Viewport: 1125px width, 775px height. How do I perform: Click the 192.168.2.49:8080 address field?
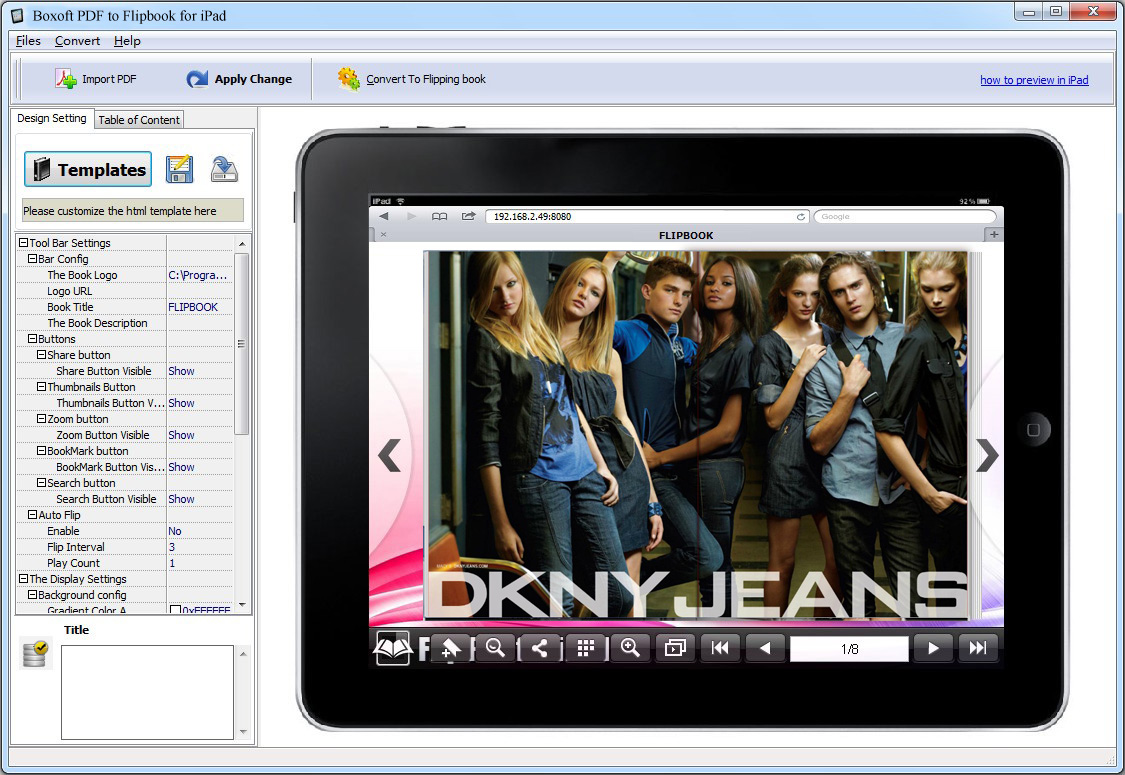pos(648,217)
